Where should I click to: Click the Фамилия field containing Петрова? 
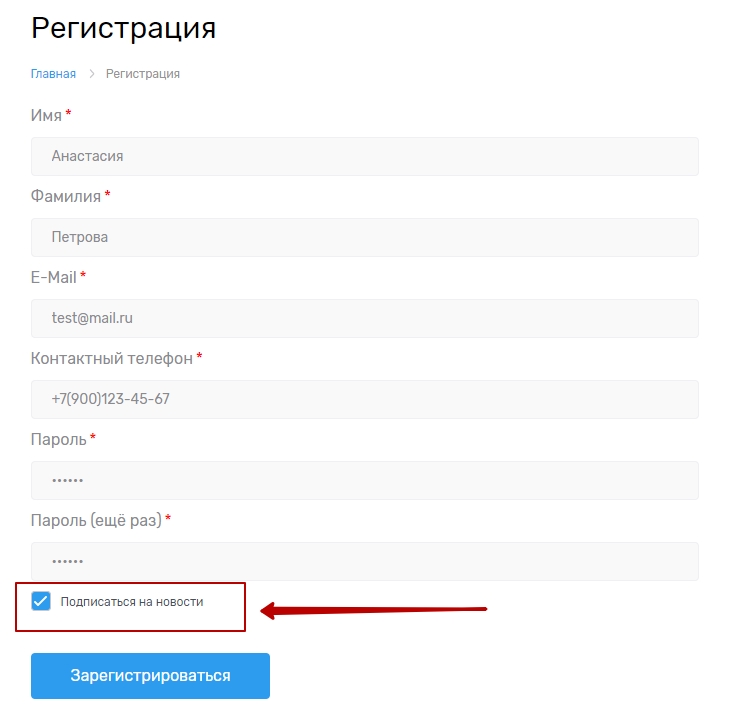tap(364, 237)
